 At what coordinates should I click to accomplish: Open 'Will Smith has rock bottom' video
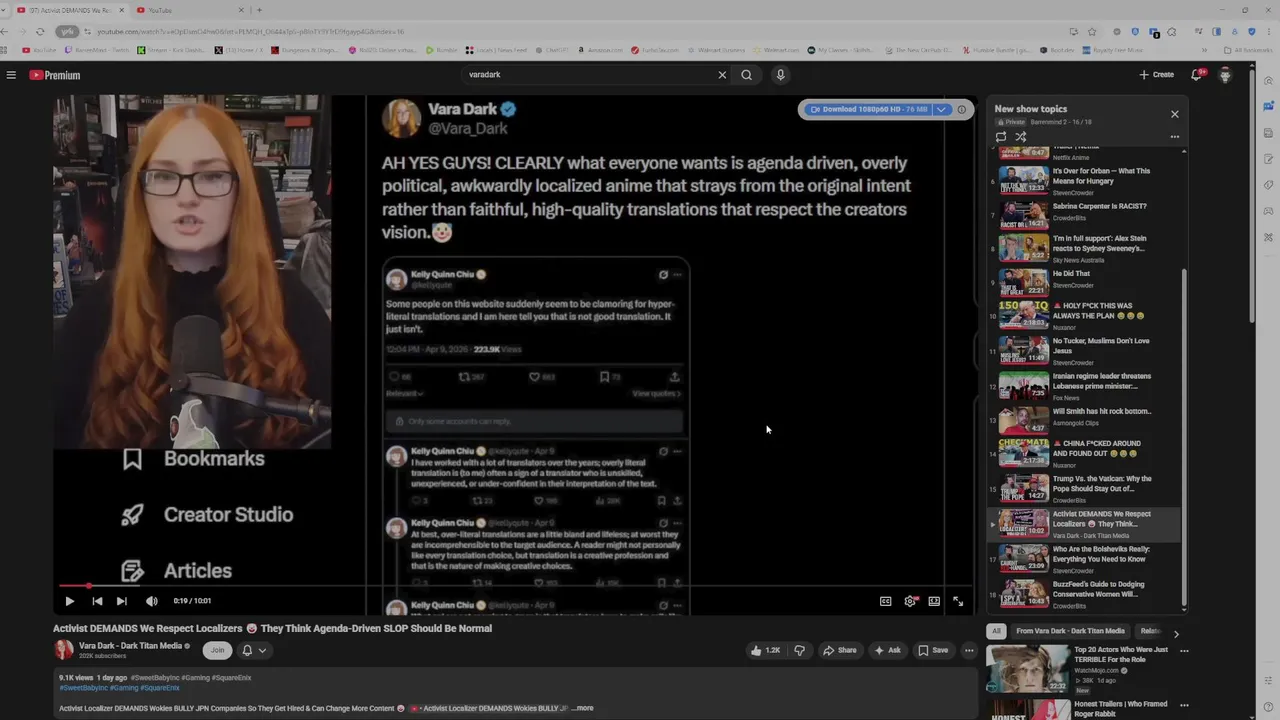(x=1087, y=419)
